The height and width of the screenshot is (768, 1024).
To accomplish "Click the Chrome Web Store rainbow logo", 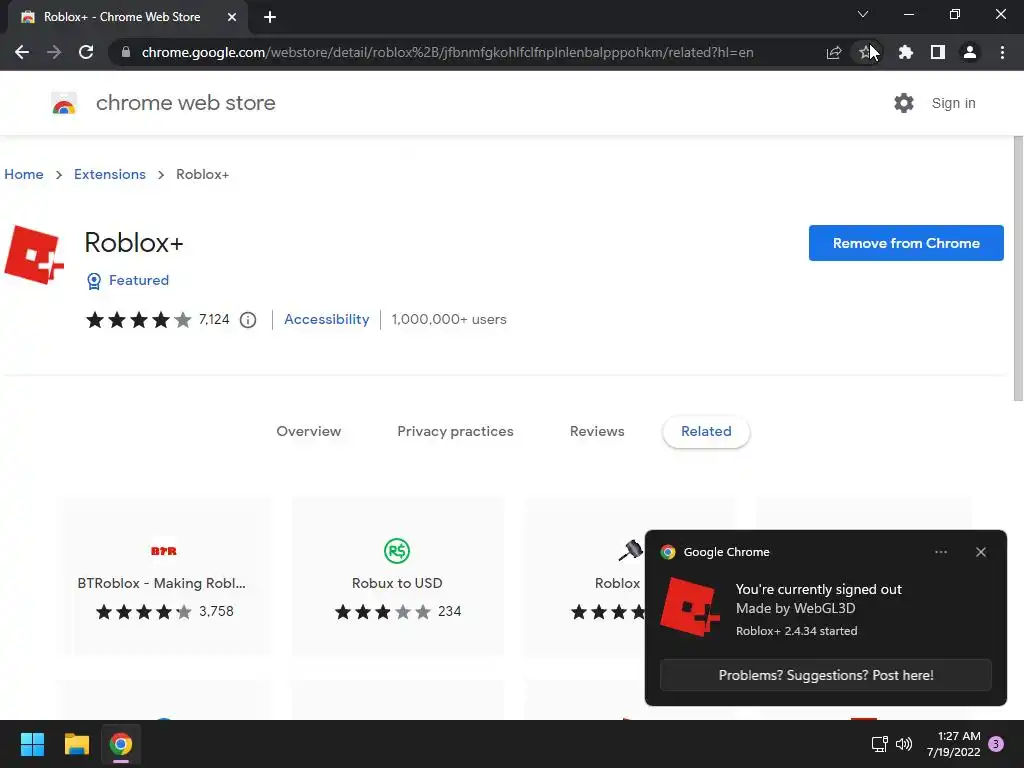I will 64,103.
